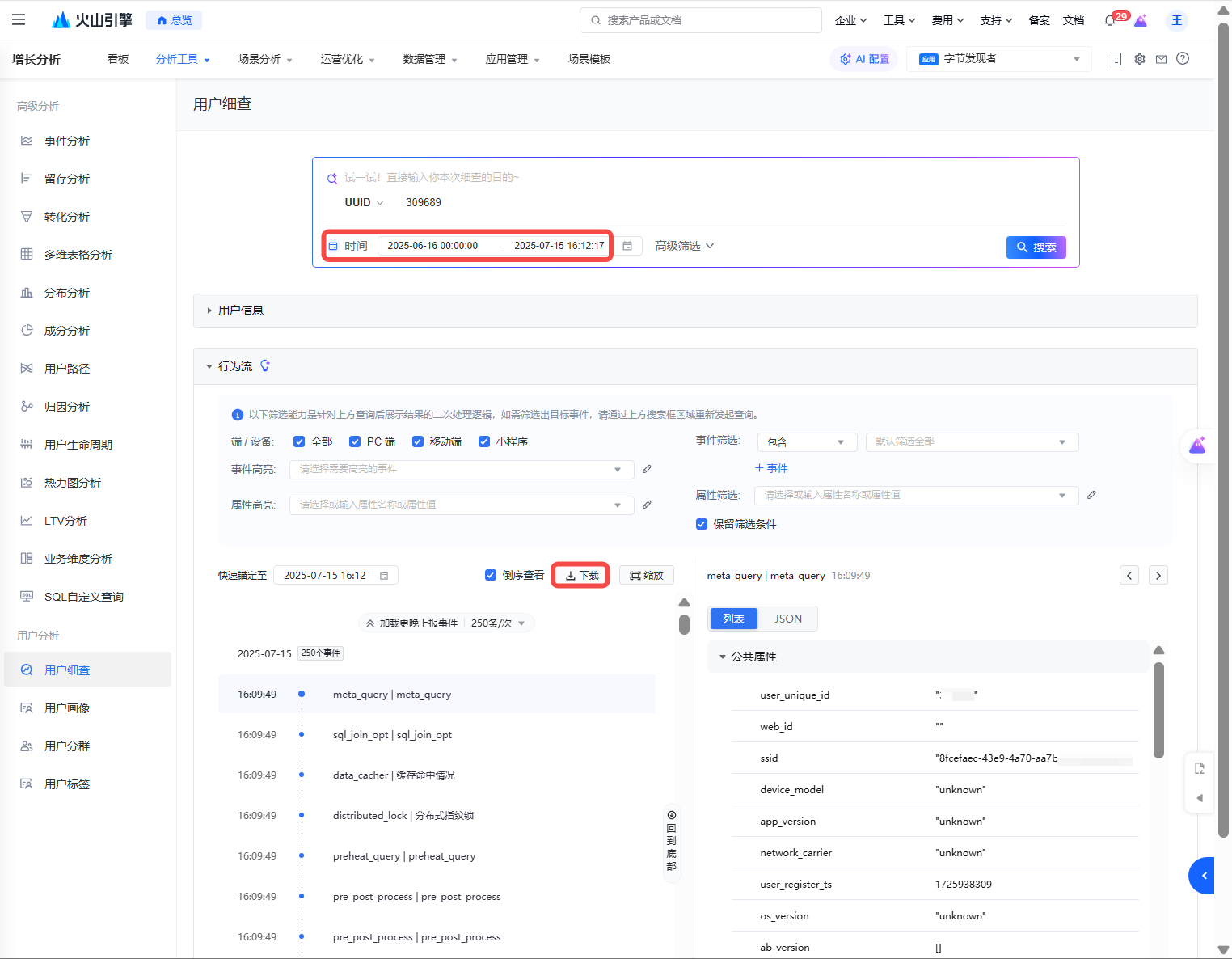Click the help question mark icon
Screen dimensions: 1232x959
tap(1183, 59)
